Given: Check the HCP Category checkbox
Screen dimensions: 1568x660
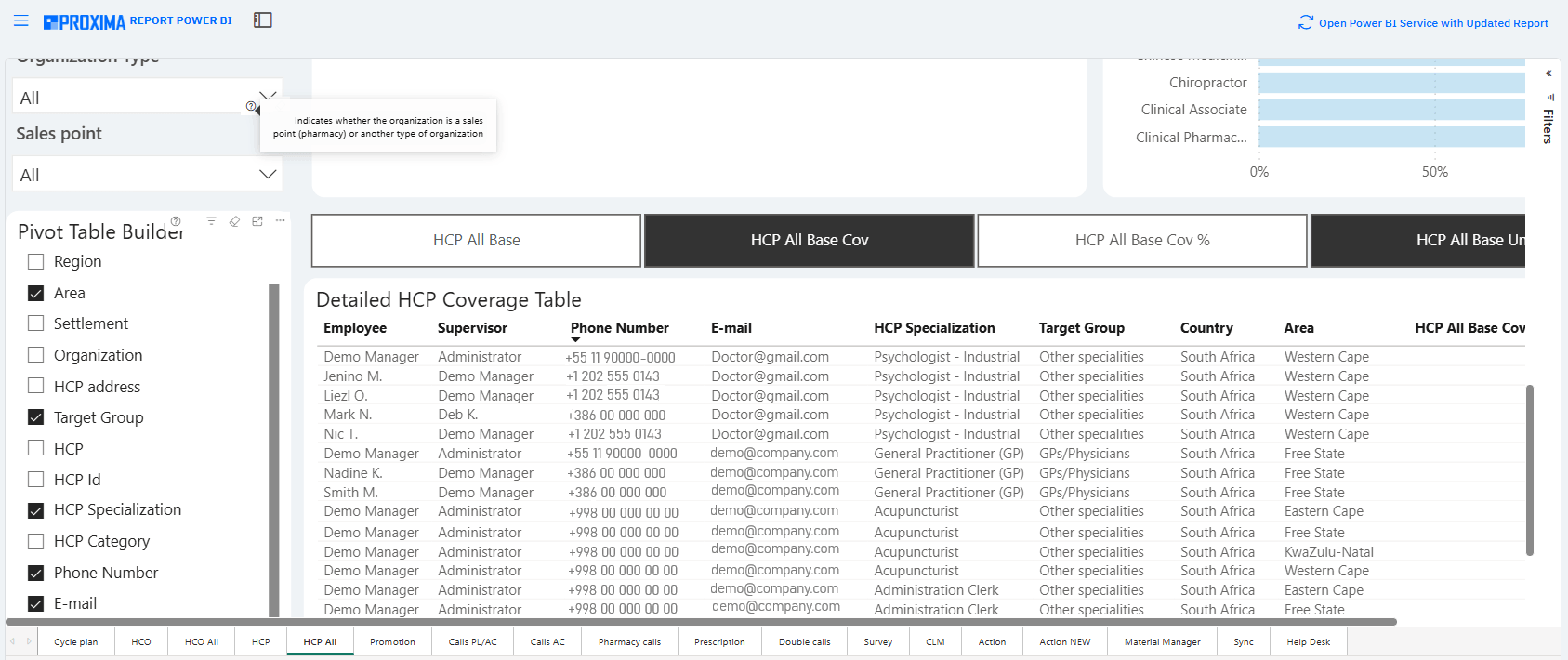Looking at the screenshot, I should point(36,541).
